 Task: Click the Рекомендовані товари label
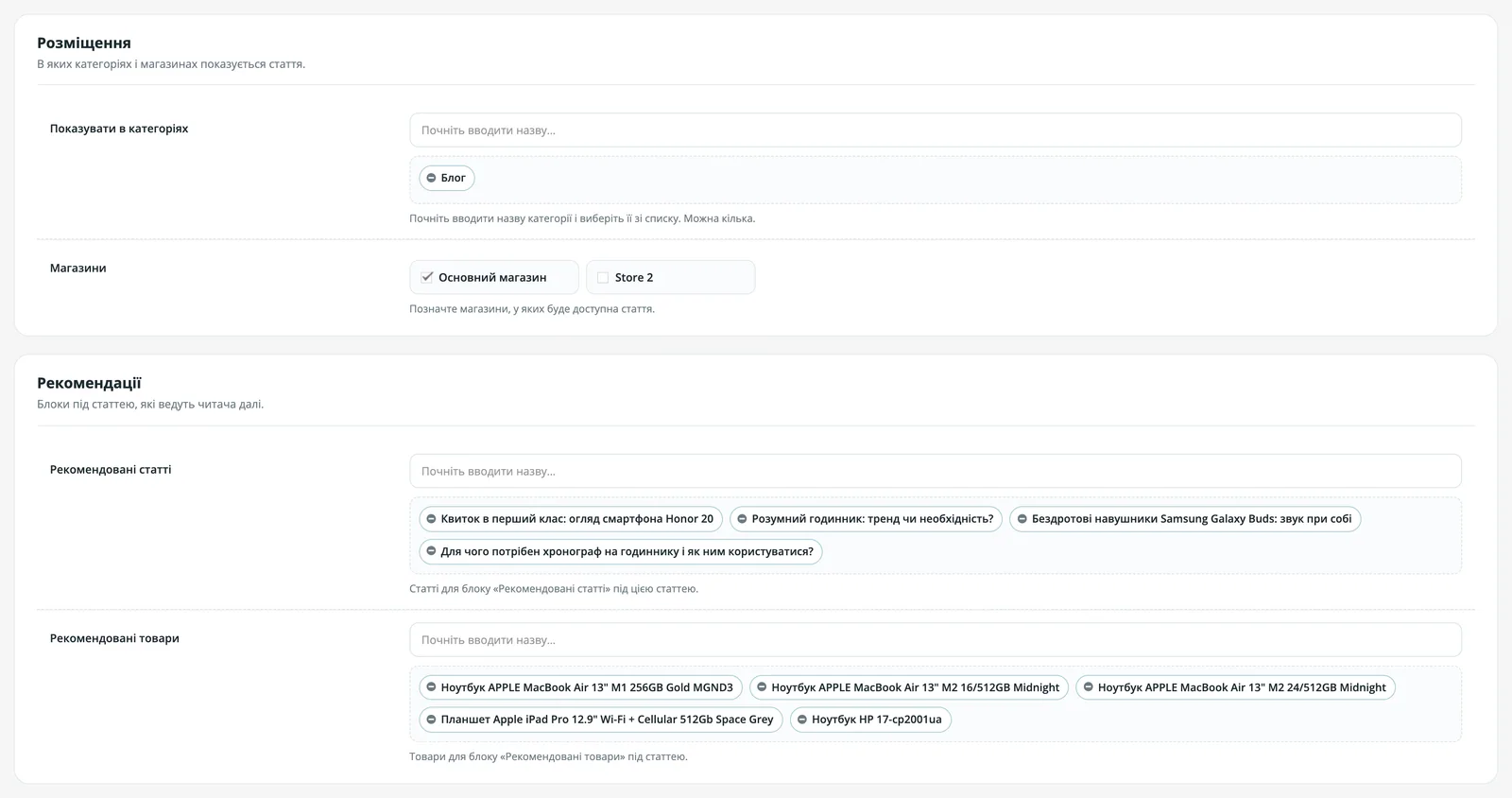[114, 638]
